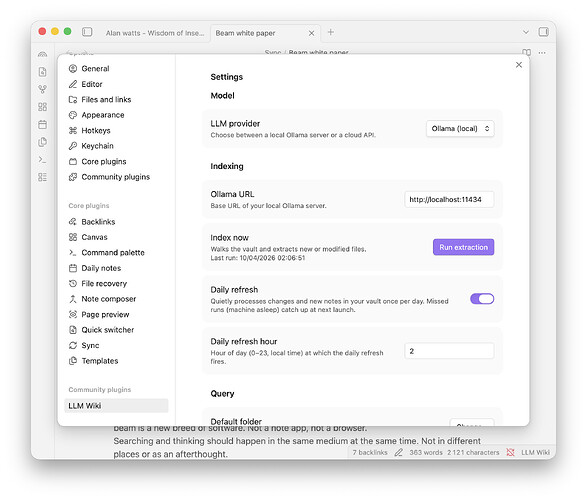
Task: Click the sync status icon in status bar
Action: (510, 453)
